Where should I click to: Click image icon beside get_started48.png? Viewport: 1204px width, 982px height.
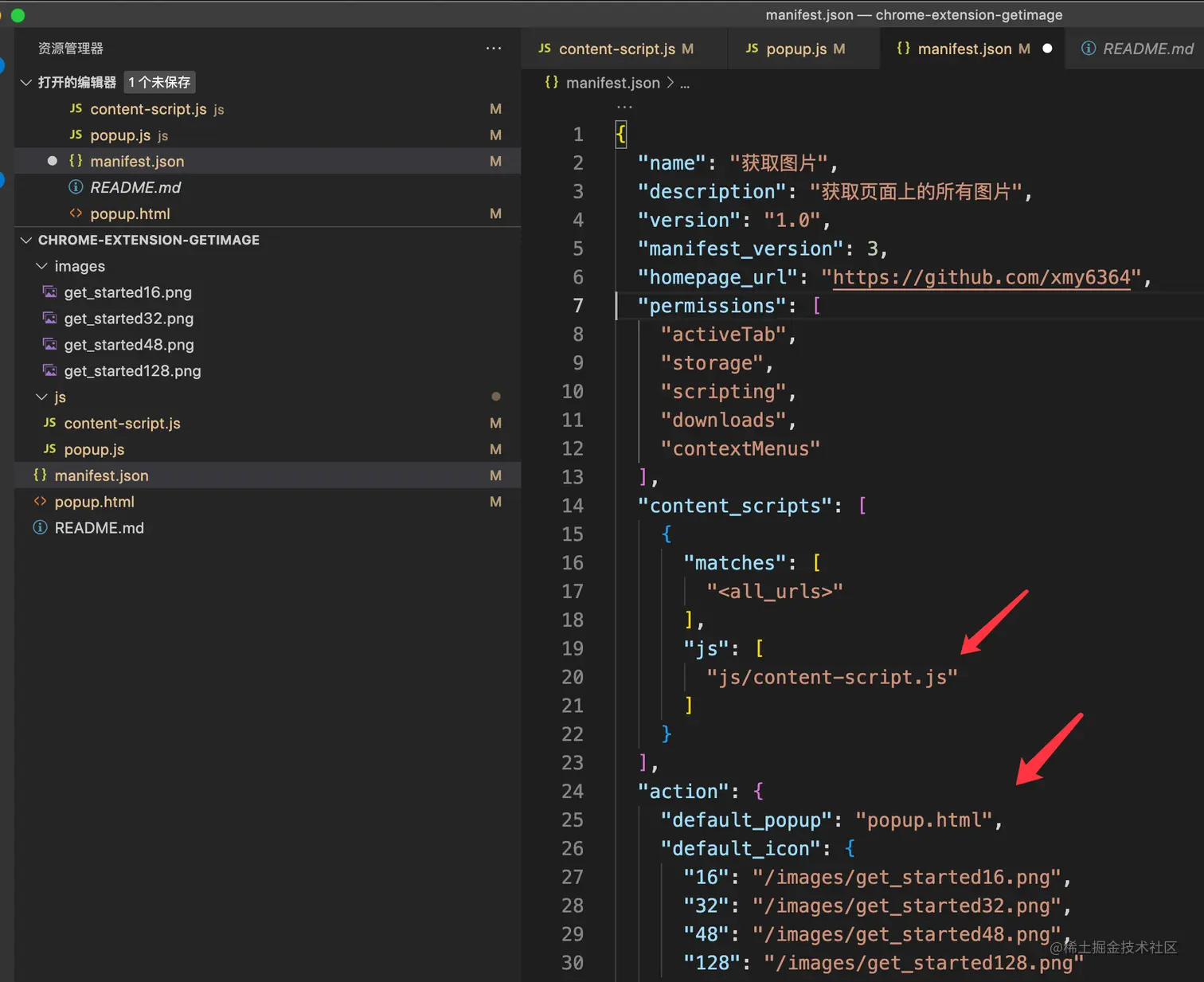pyautogui.click(x=49, y=345)
